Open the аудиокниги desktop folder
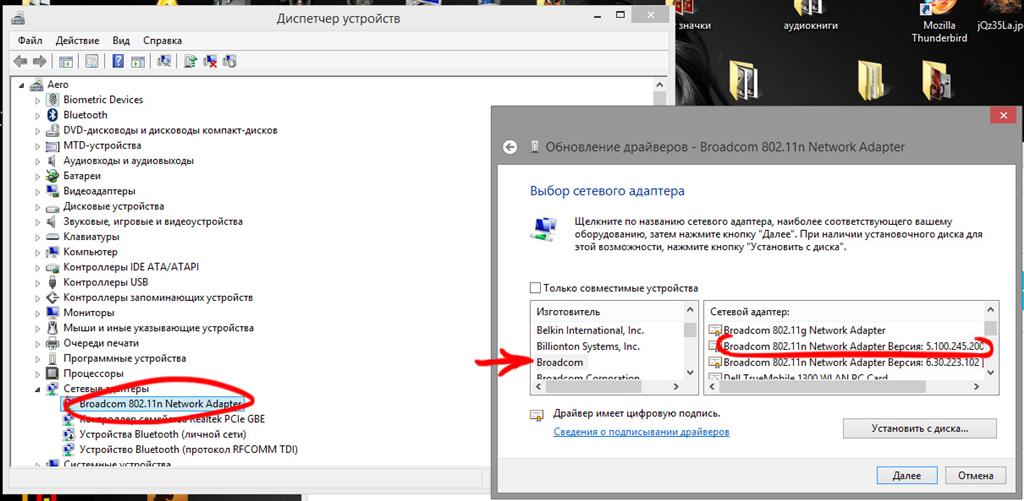The width and height of the screenshot is (1024, 501). tap(810, 16)
